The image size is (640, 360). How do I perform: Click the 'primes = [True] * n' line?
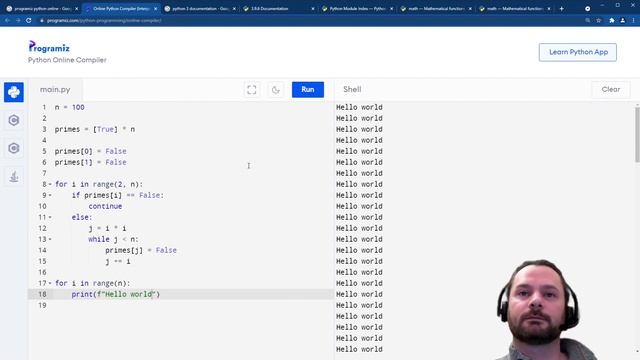[x=95, y=129]
